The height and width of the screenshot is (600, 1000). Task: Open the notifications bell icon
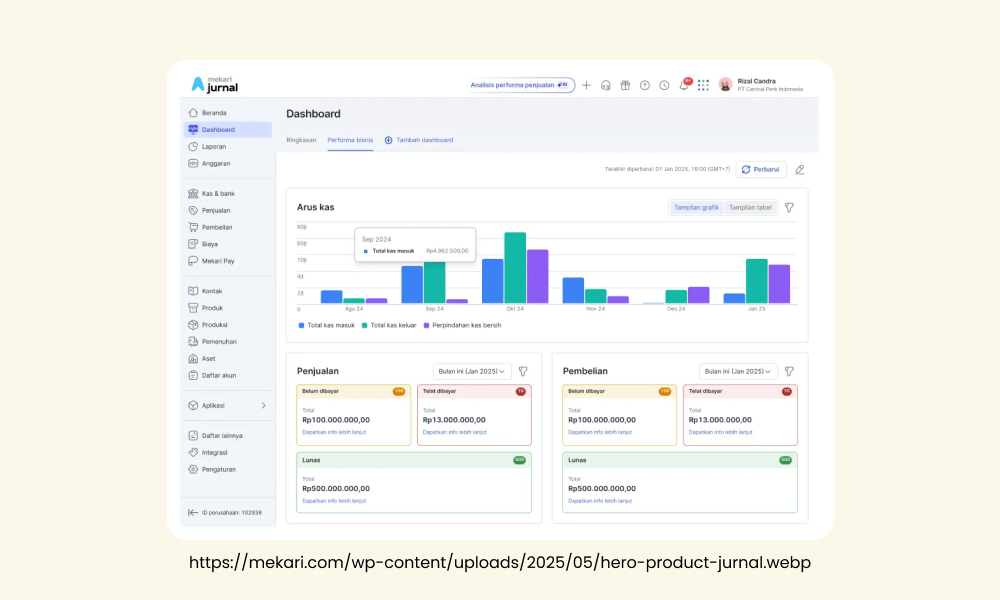click(x=684, y=85)
